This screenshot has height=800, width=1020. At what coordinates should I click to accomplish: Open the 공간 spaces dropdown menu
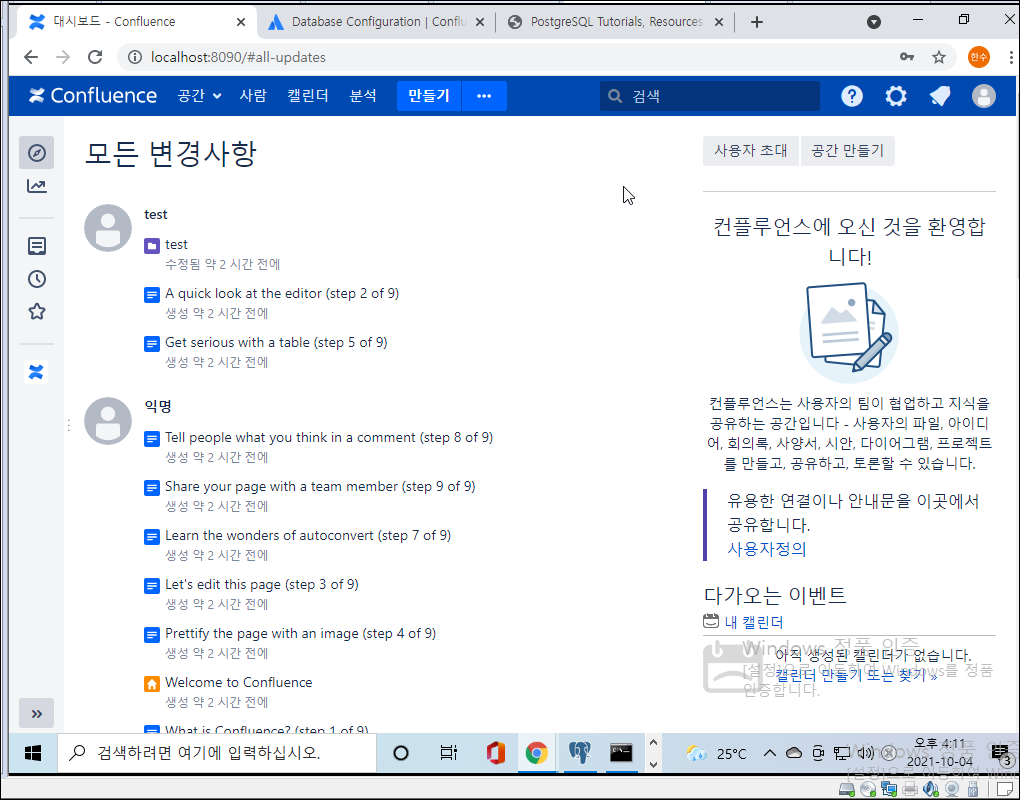click(x=199, y=96)
